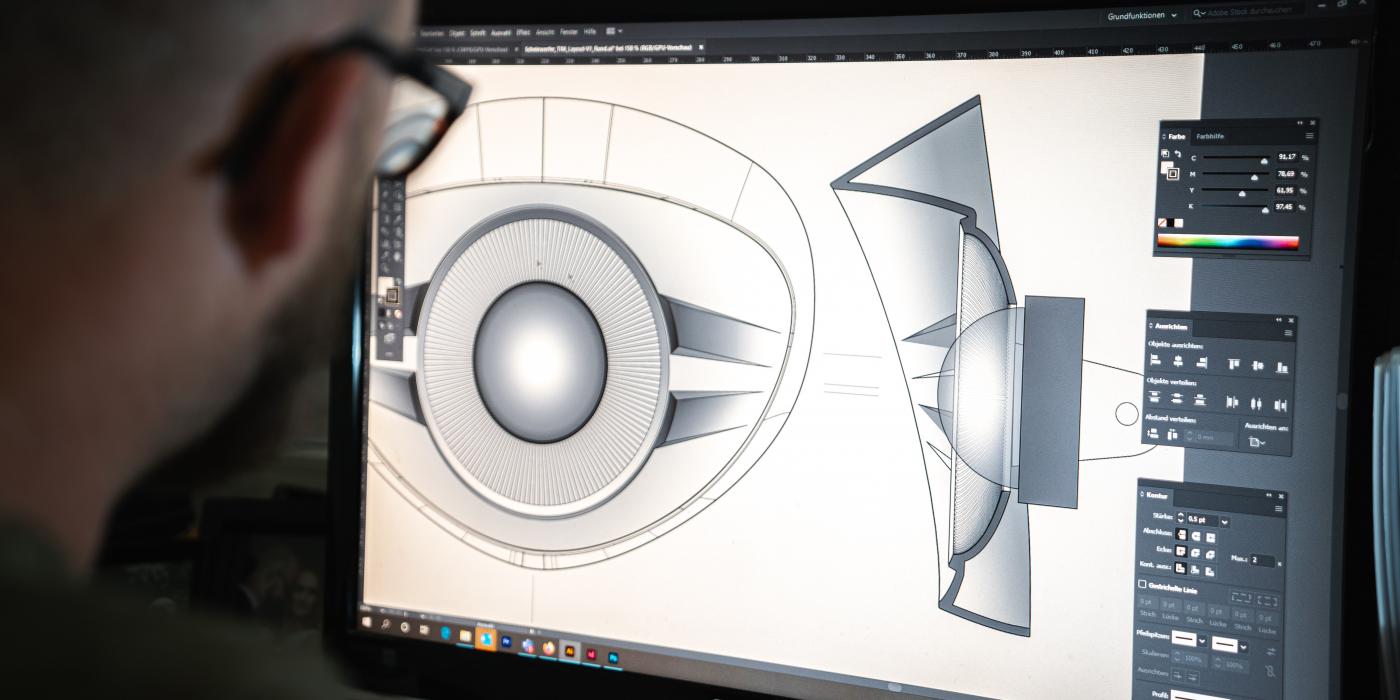Click the C cyan slider handle
The image size is (1400, 700).
(x=1264, y=161)
